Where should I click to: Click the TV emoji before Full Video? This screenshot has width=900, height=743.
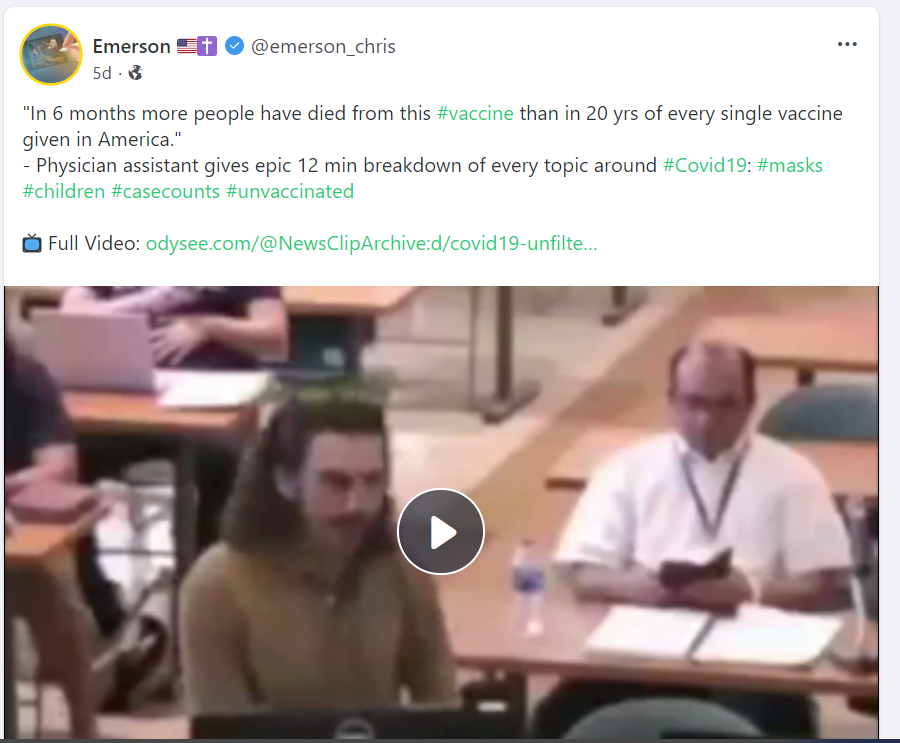32,243
